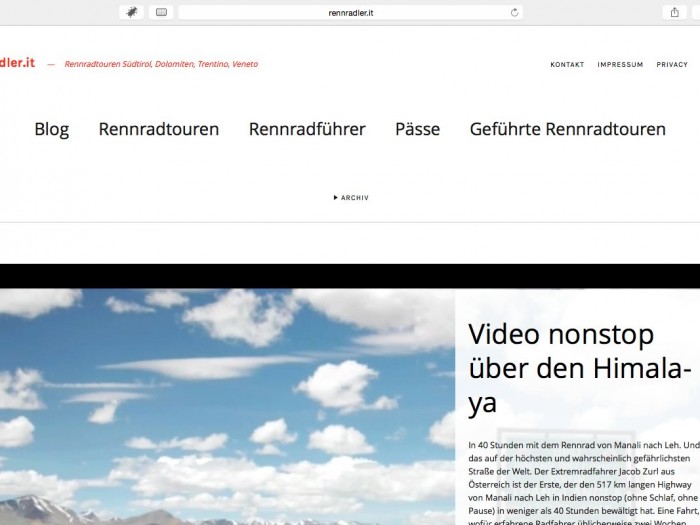The width and height of the screenshot is (700, 525).
Task: Click the Rennradtouren Südtirol tagline
Action: coord(161,64)
